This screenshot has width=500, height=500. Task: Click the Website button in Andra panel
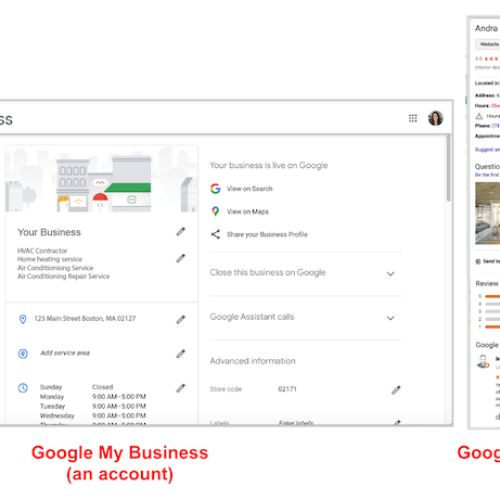488,44
